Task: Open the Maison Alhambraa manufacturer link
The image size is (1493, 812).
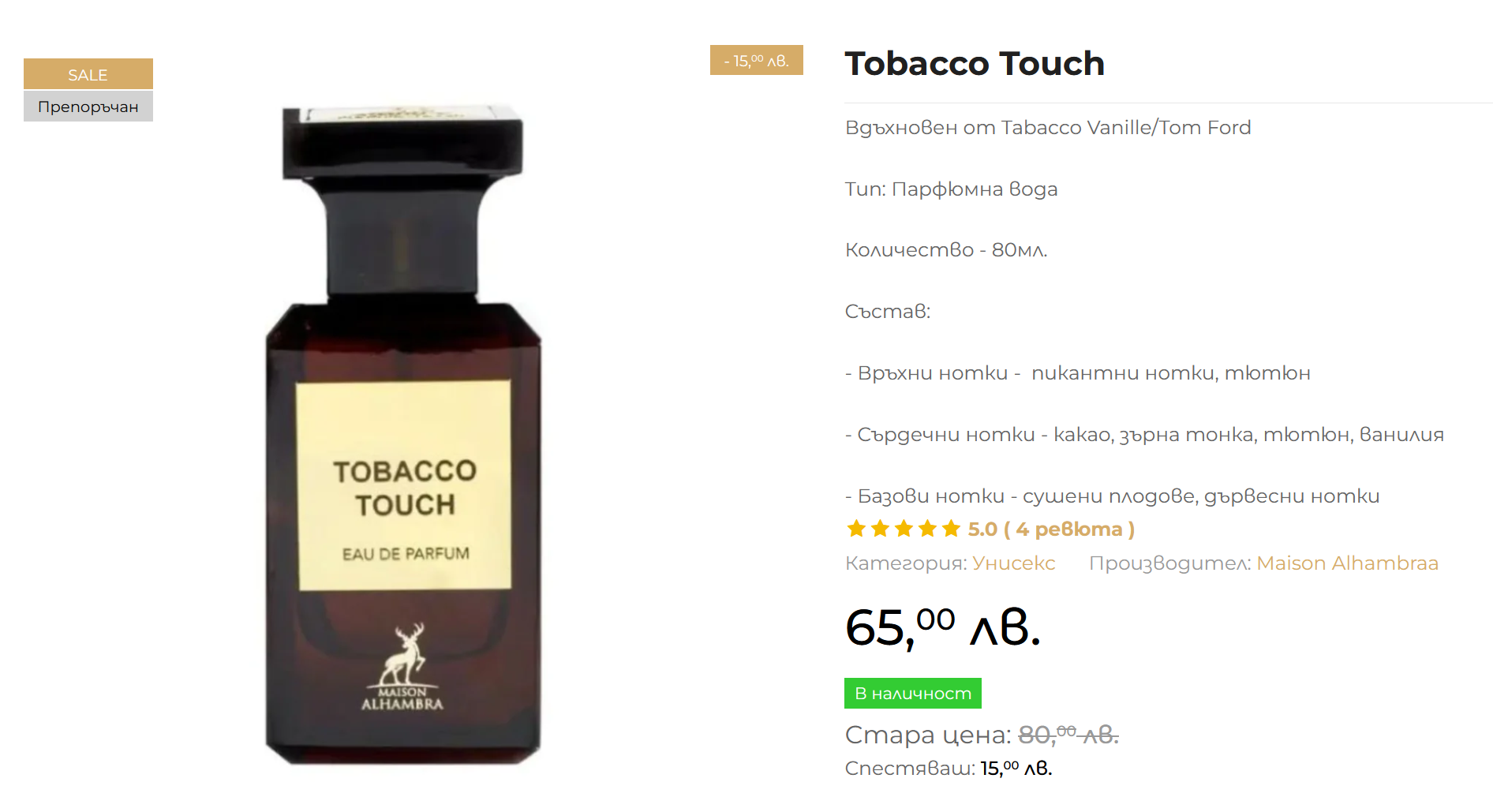Action: (1347, 563)
